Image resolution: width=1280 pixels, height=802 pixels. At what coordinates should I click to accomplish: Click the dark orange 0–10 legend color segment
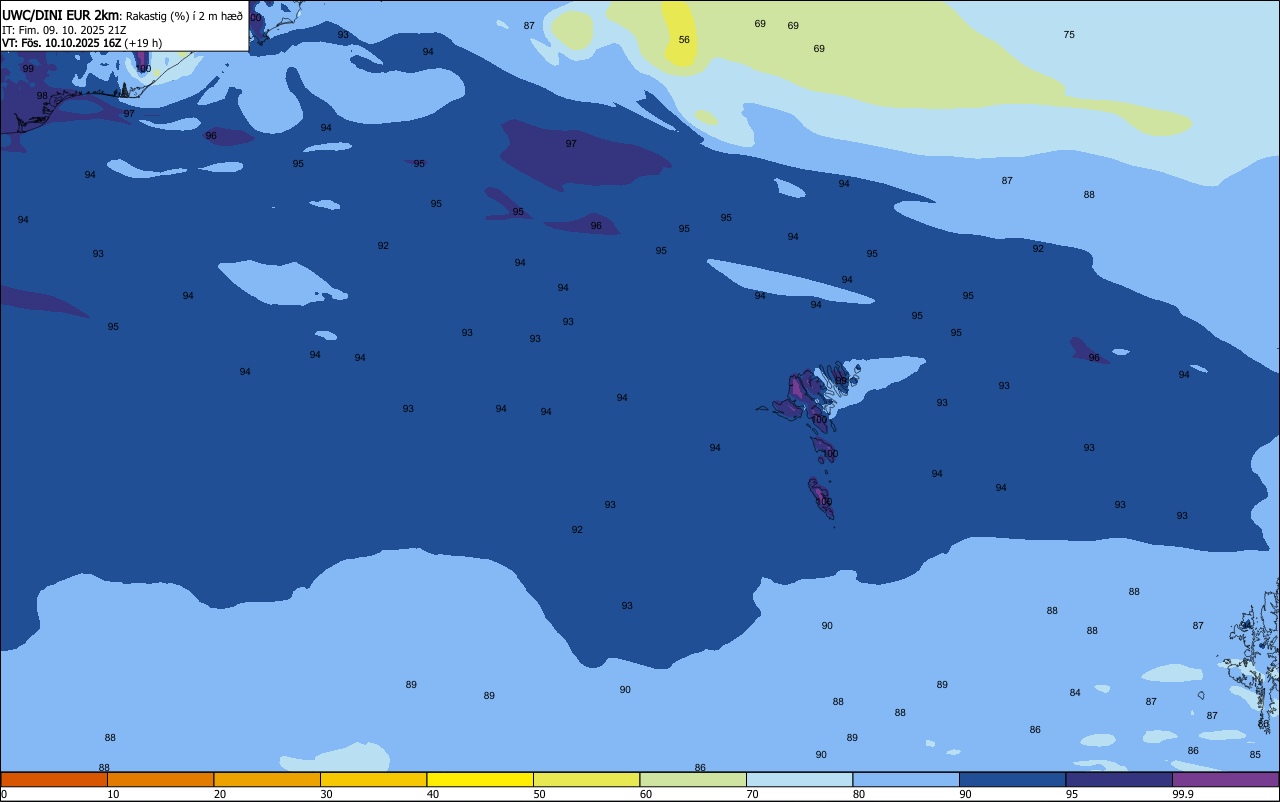54,779
